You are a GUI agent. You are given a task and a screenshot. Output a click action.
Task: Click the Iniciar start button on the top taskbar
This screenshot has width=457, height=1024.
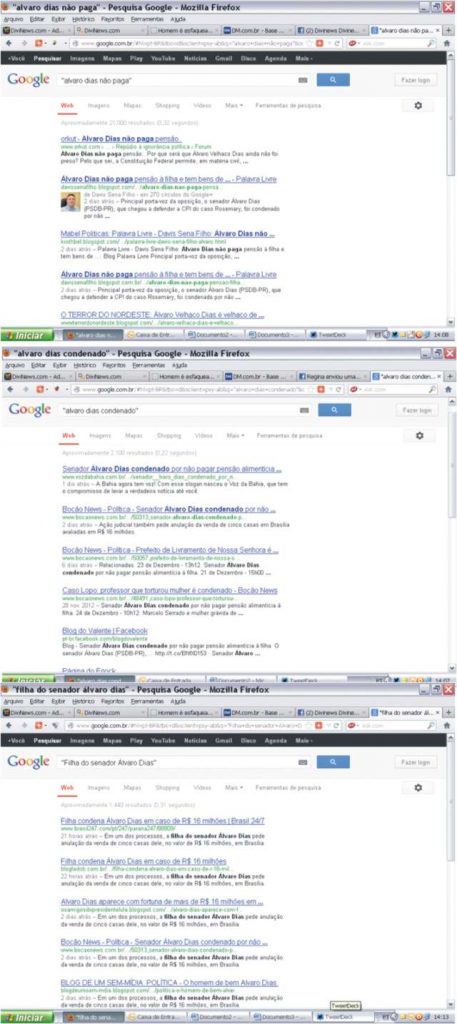click(27, 335)
